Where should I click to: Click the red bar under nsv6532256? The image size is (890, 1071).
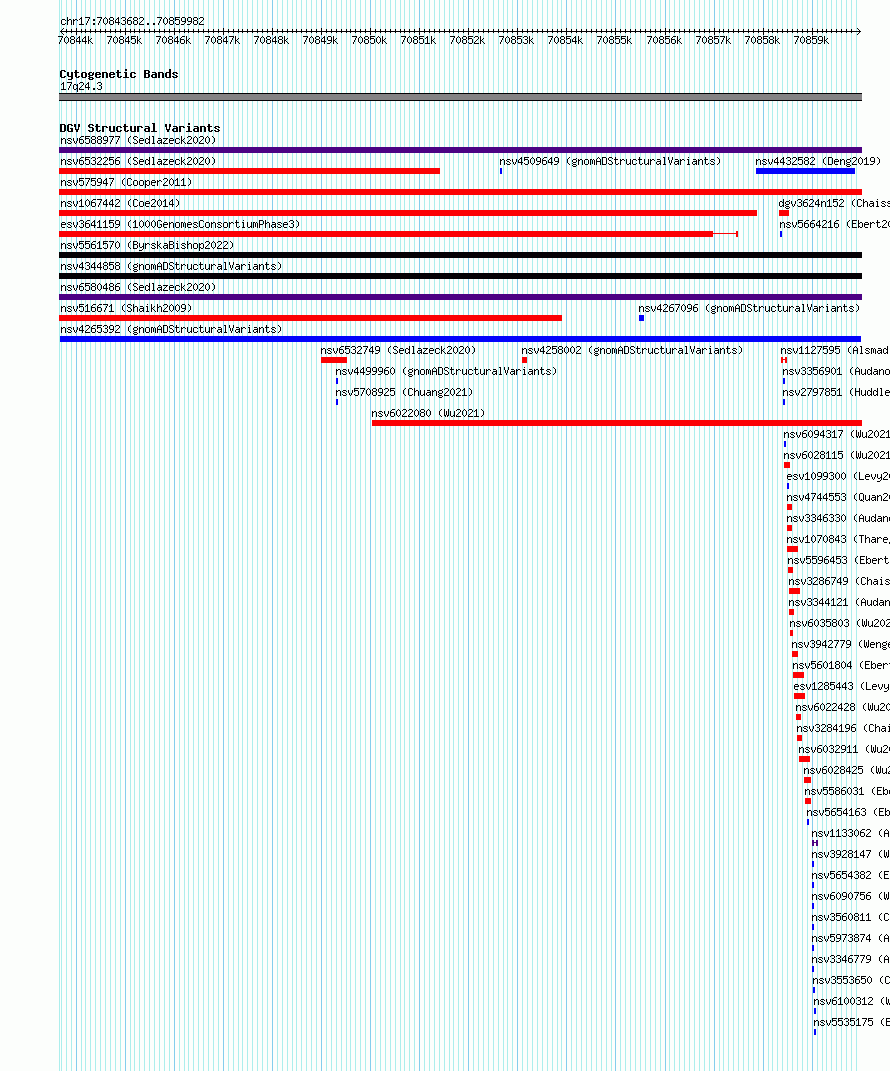point(249,171)
